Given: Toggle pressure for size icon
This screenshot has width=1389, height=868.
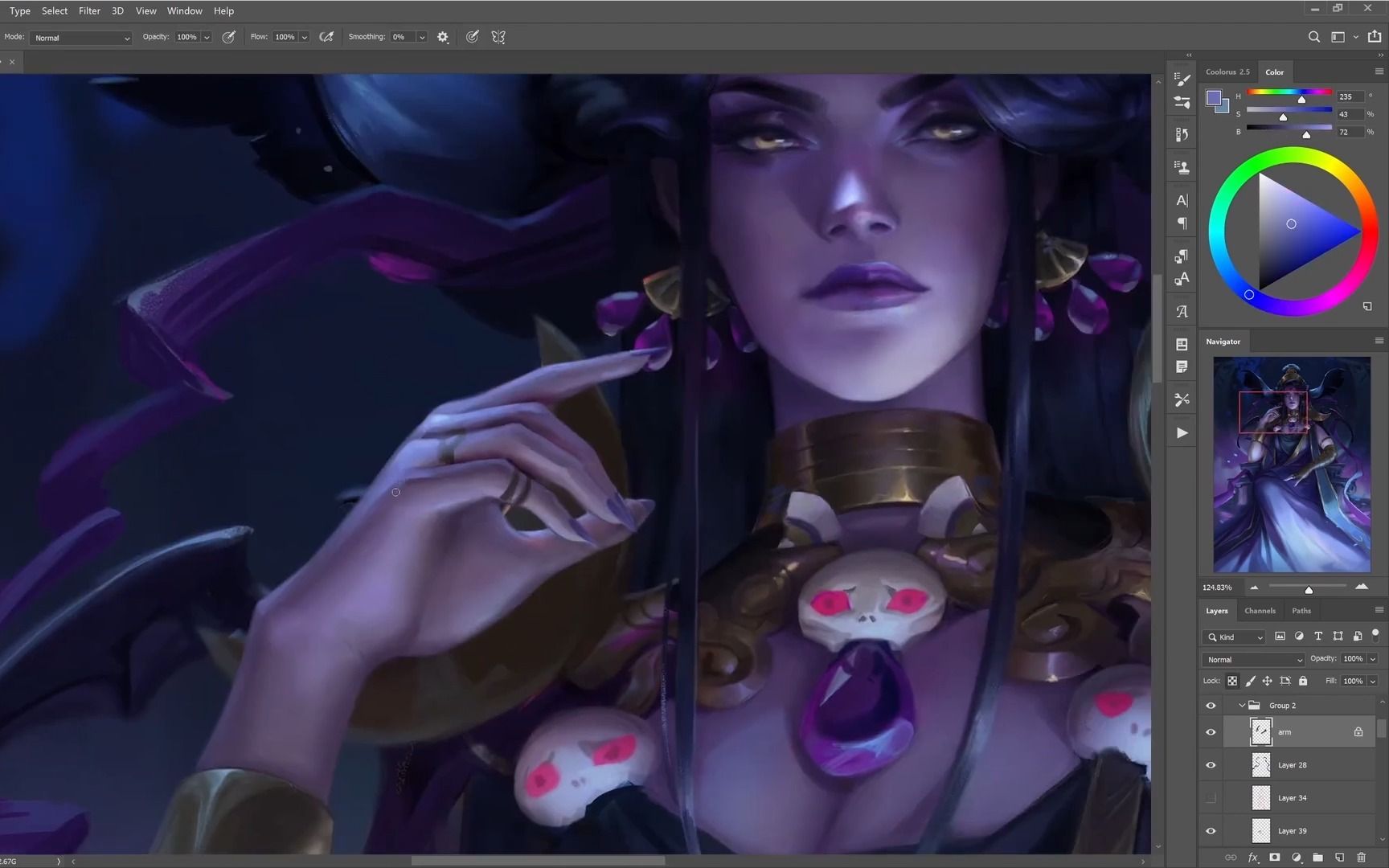Looking at the screenshot, I should [x=473, y=37].
